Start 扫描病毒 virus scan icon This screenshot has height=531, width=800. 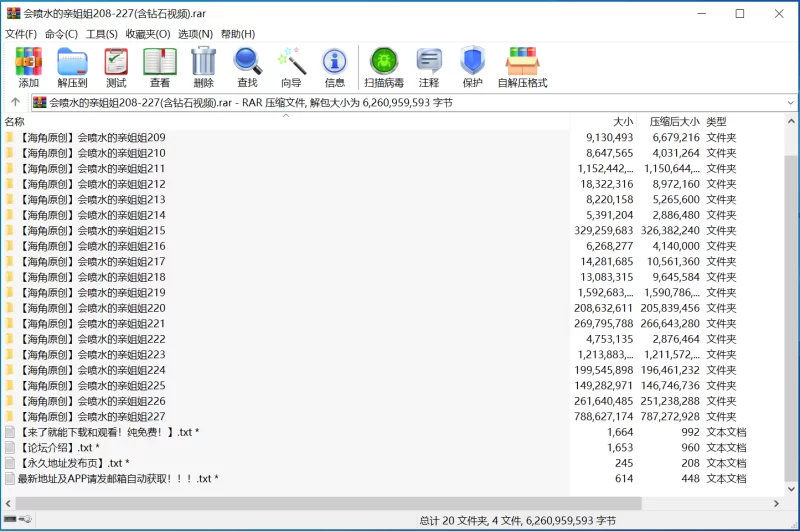click(384, 67)
